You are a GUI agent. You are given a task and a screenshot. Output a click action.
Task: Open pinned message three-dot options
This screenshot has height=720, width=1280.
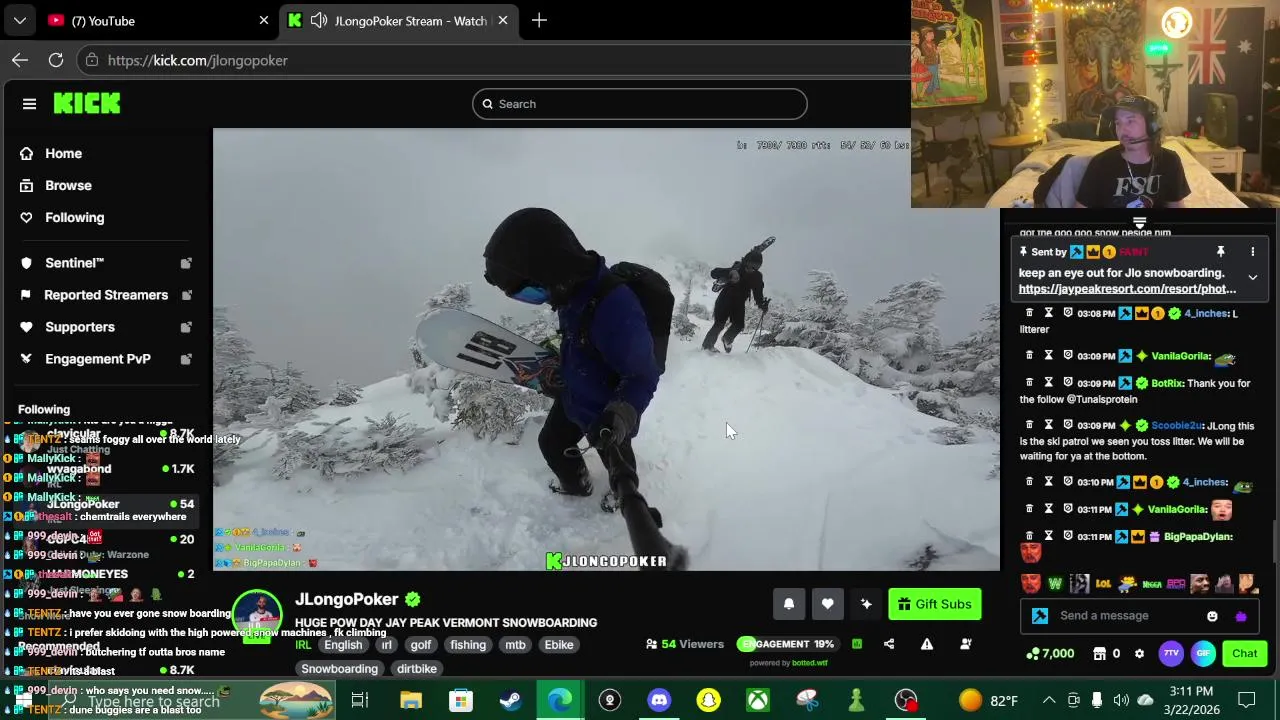[x=1252, y=252]
